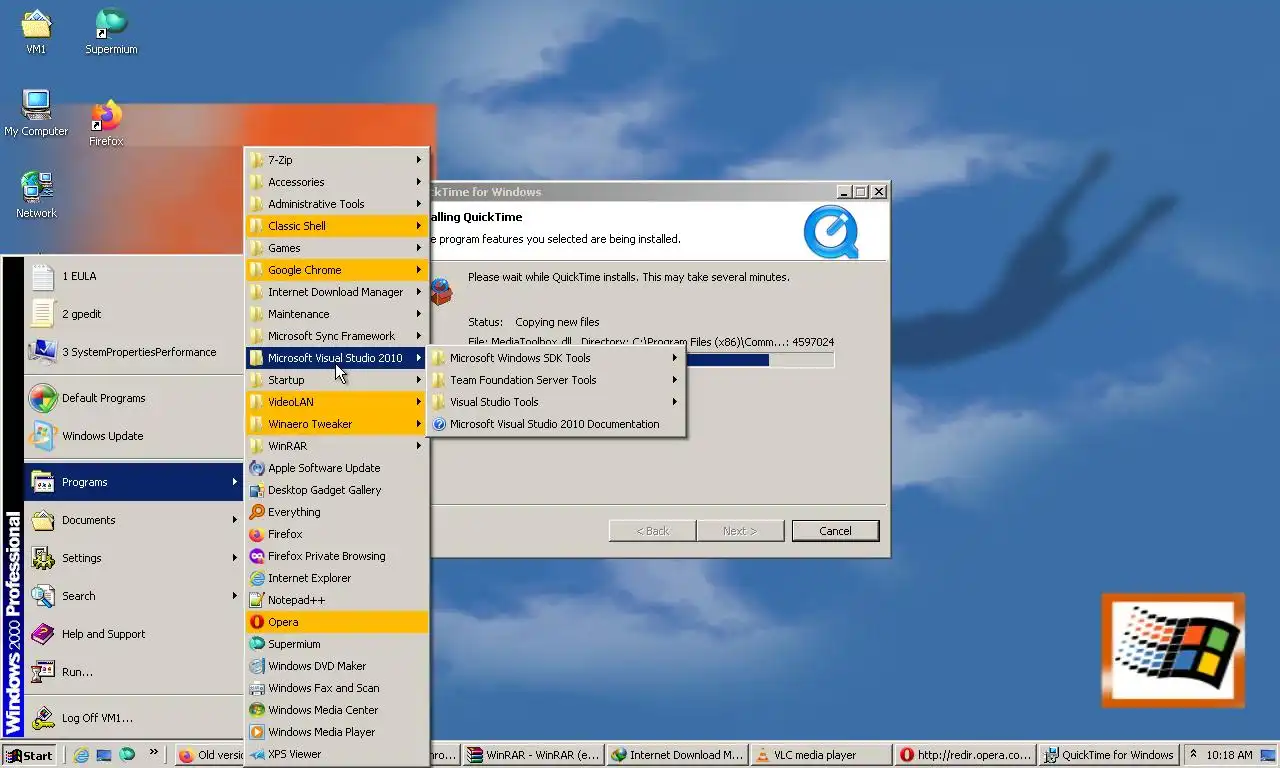Switch to the VLC media player taskbar button
The image size is (1280, 768).
820,755
